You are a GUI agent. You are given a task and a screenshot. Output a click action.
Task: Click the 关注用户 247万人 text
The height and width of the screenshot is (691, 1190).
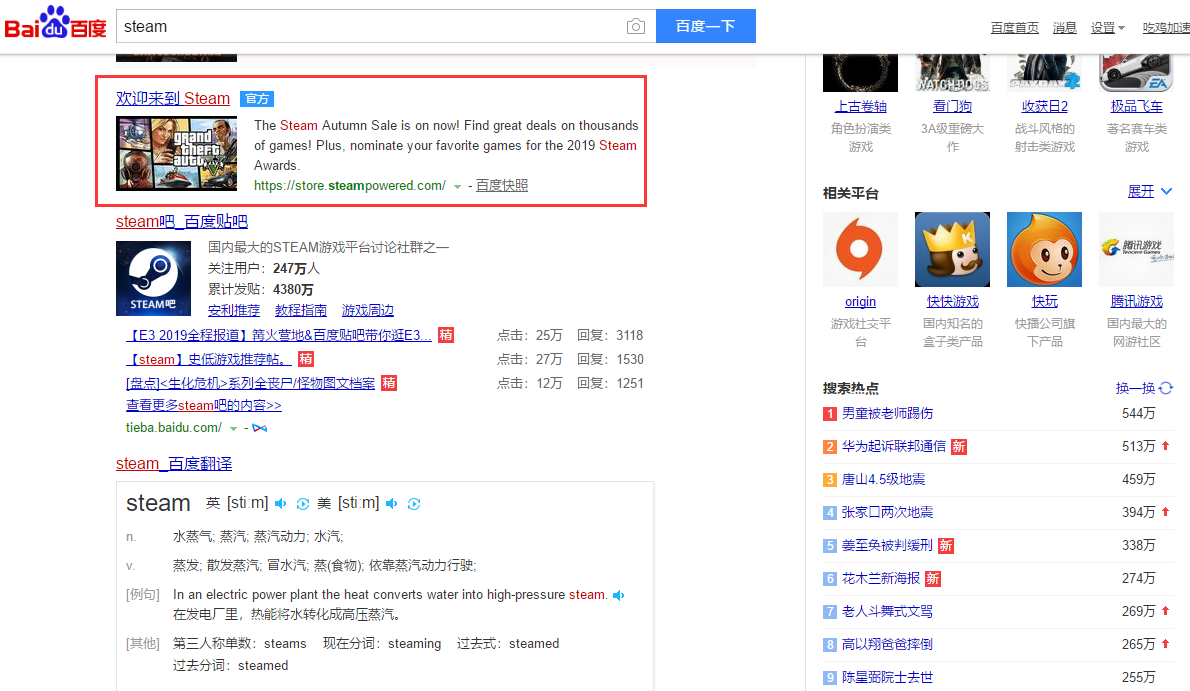pos(264,268)
